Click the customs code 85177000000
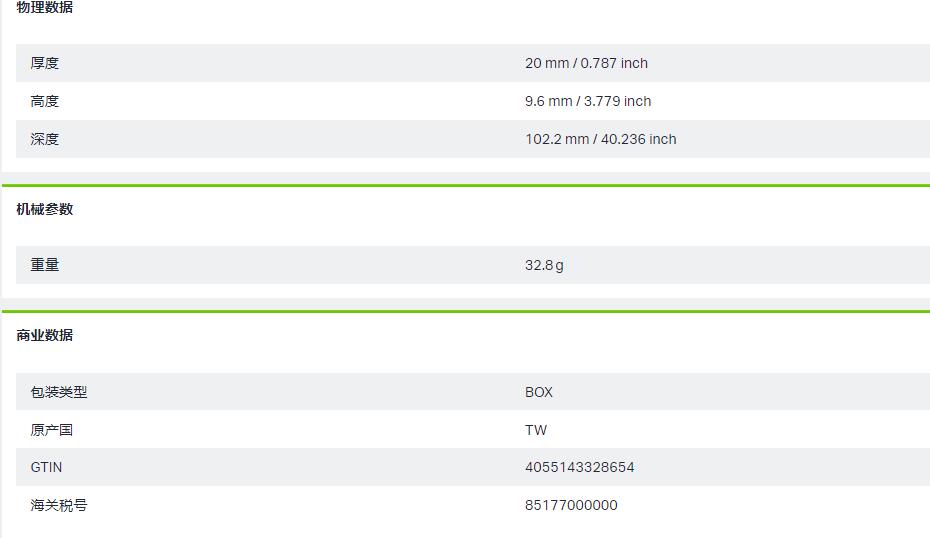Viewport: 930px width, 538px height. (x=571, y=505)
